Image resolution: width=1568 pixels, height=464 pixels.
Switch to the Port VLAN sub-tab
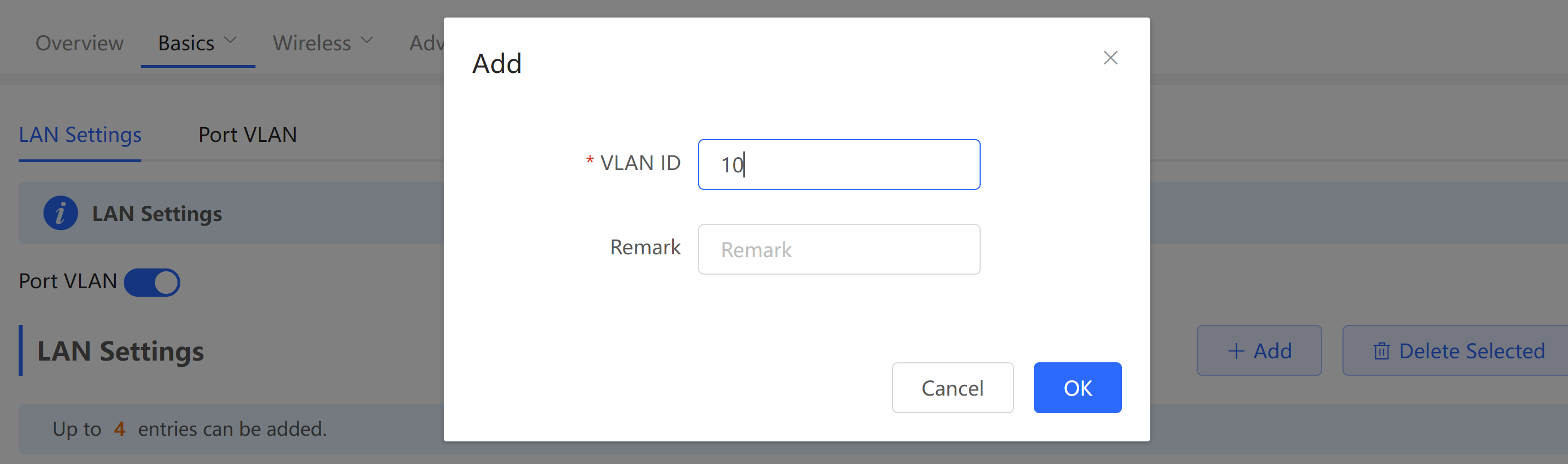point(247,135)
